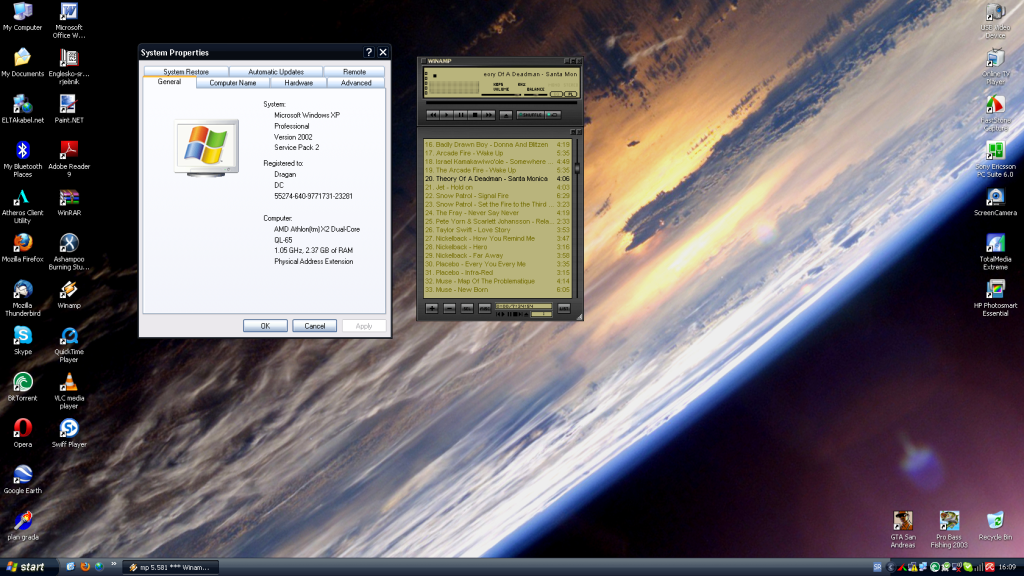Click the Winamp eject open-file button
The height and width of the screenshot is (576, 1024).
pos(505,115)
